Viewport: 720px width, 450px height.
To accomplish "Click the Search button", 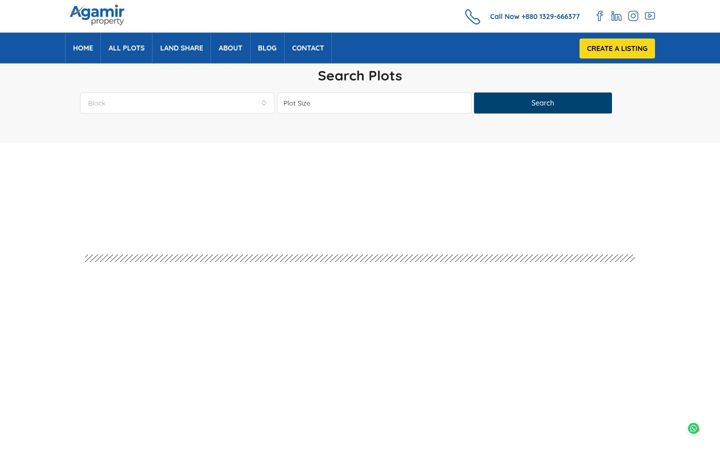I will coord(543,103).
